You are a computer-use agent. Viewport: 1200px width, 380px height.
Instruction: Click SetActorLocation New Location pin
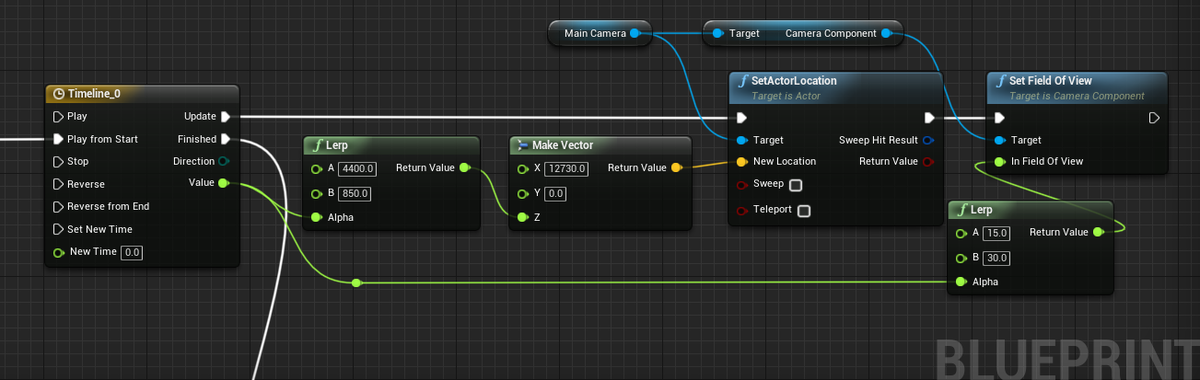pos(741,161)
